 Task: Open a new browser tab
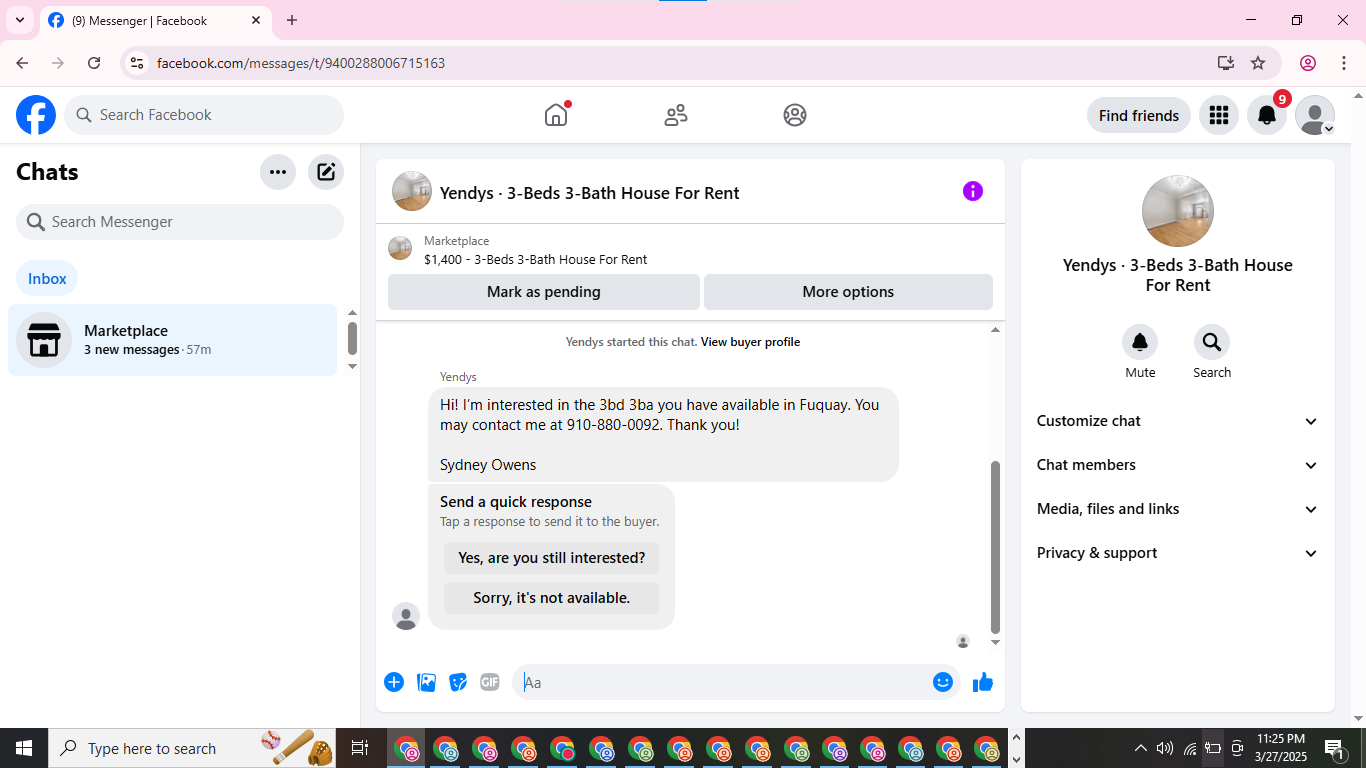(292, 20)
